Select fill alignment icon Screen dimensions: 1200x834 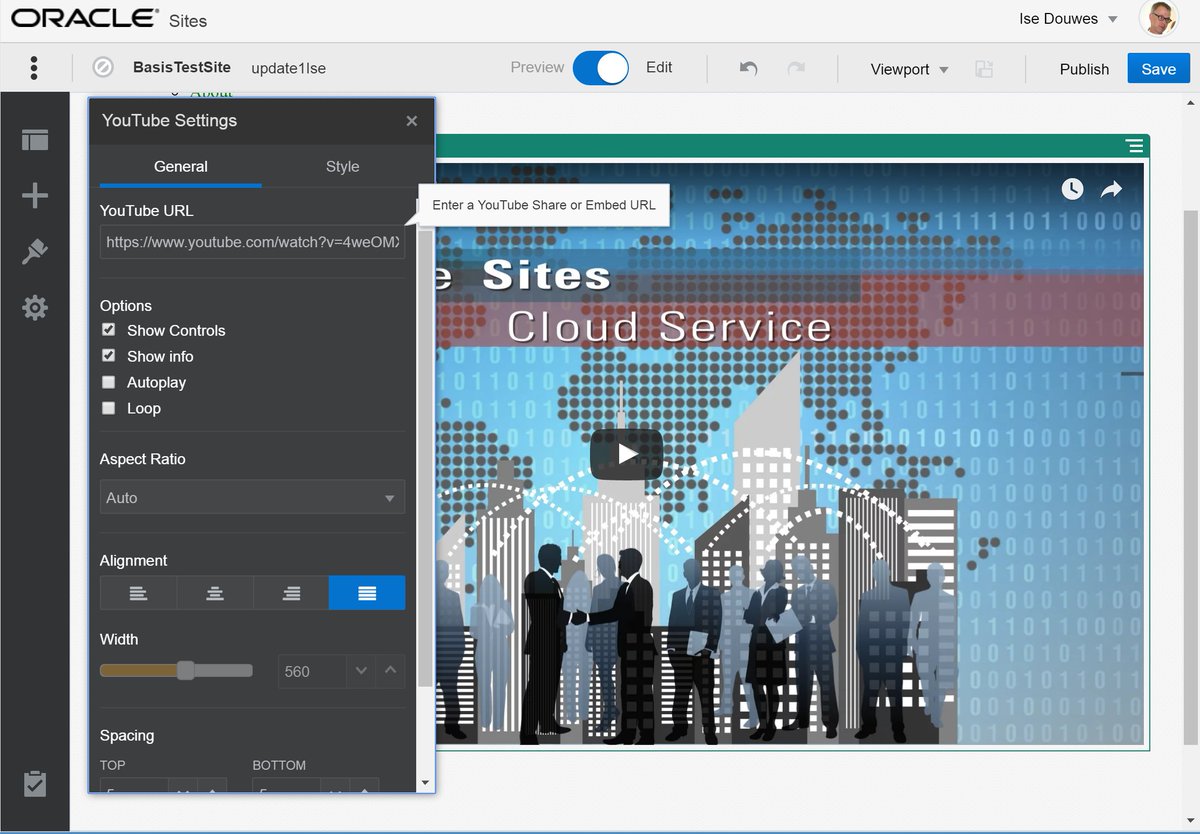(367, 593)
